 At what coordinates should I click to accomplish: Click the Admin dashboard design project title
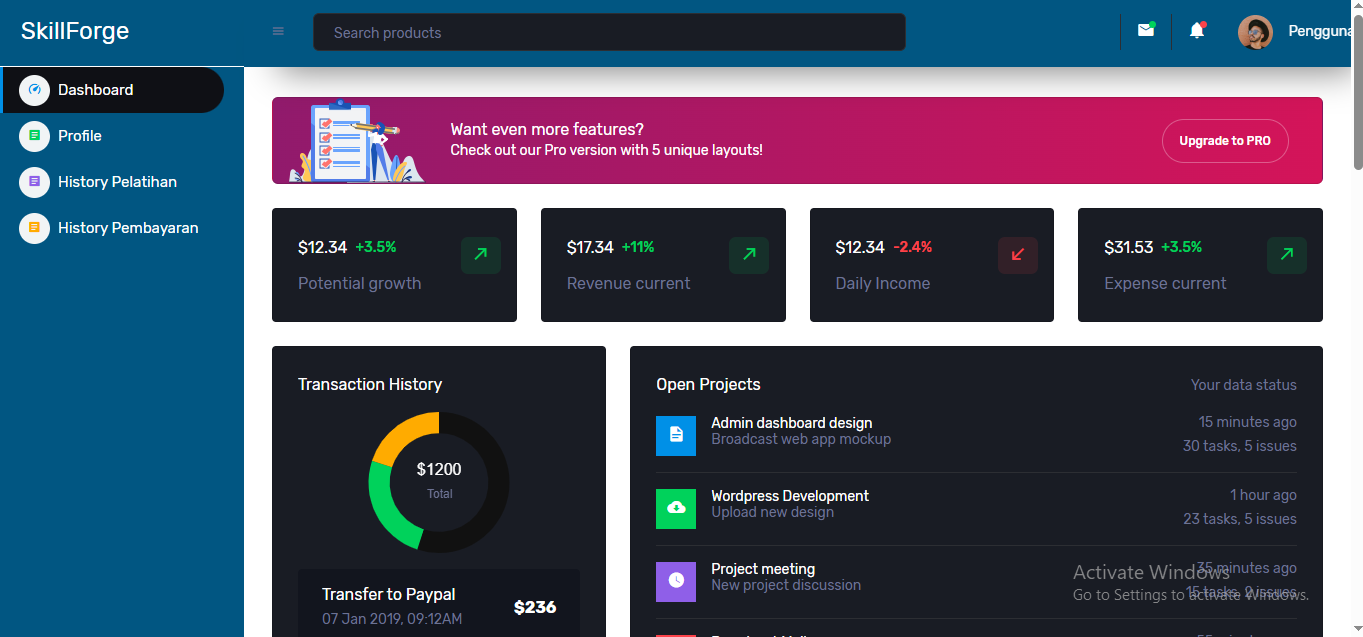[792, 423]
